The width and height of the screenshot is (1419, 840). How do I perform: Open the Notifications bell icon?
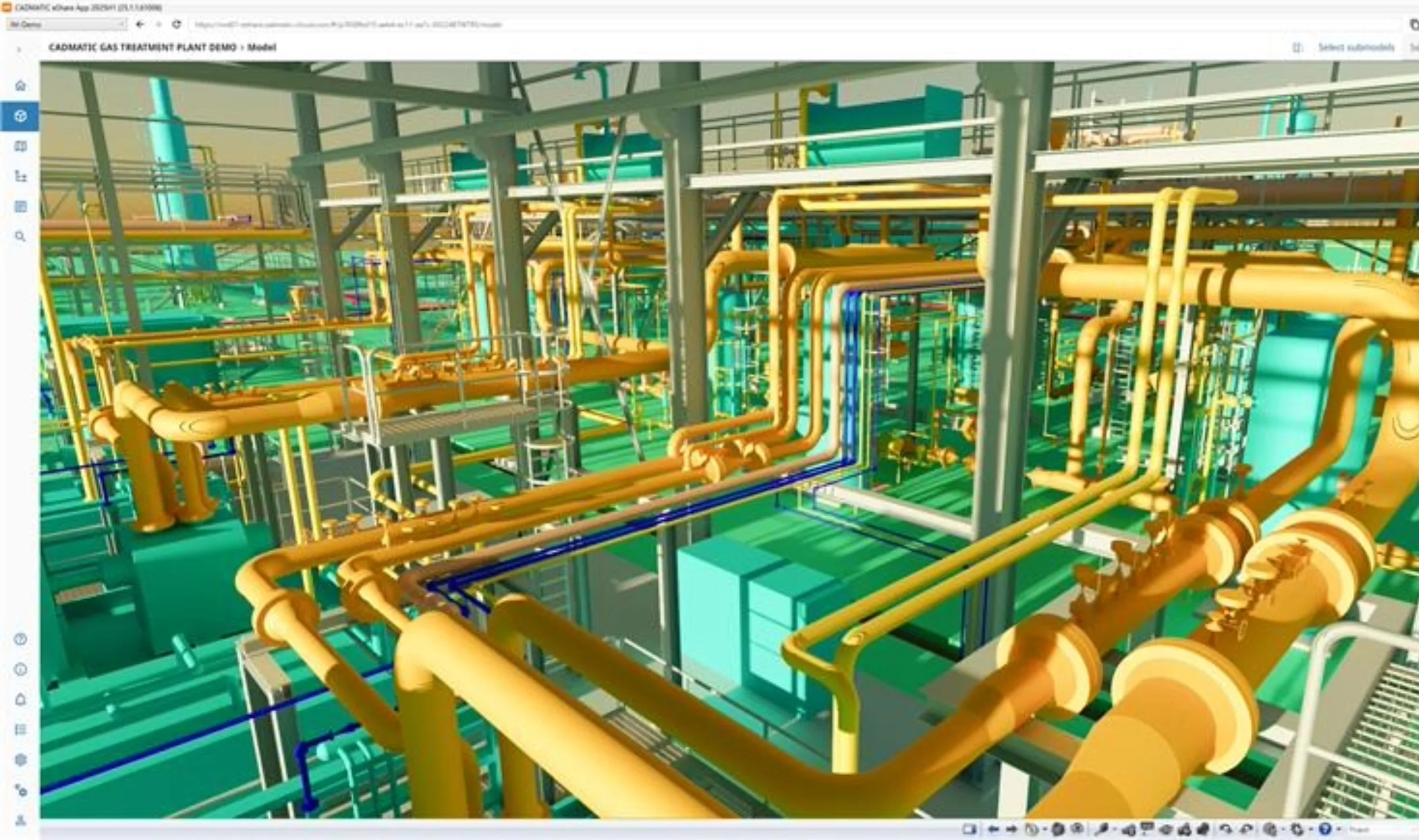click(20, 700)
